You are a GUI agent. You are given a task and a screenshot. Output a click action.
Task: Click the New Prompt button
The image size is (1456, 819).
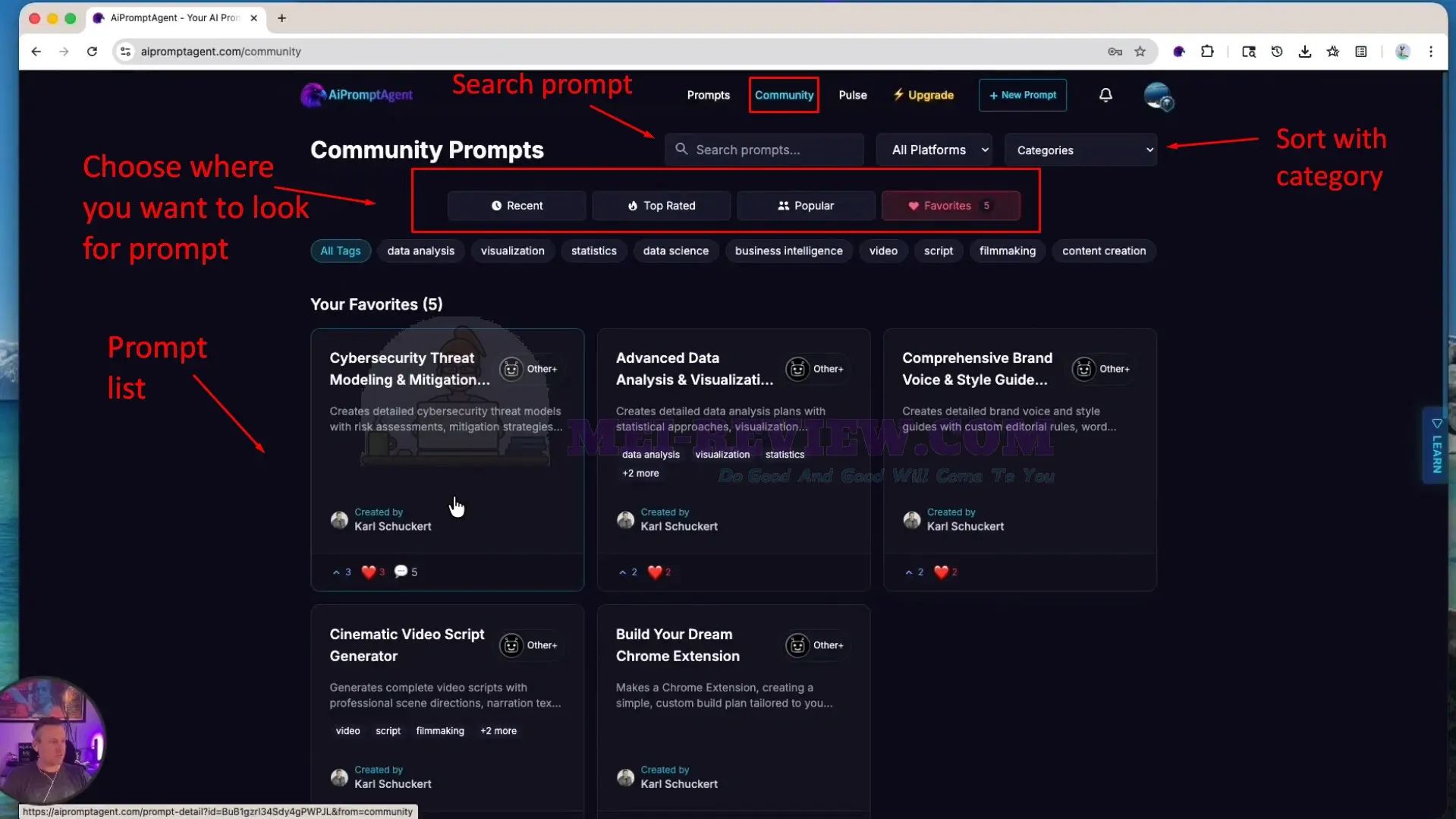tap(1022, 95)
